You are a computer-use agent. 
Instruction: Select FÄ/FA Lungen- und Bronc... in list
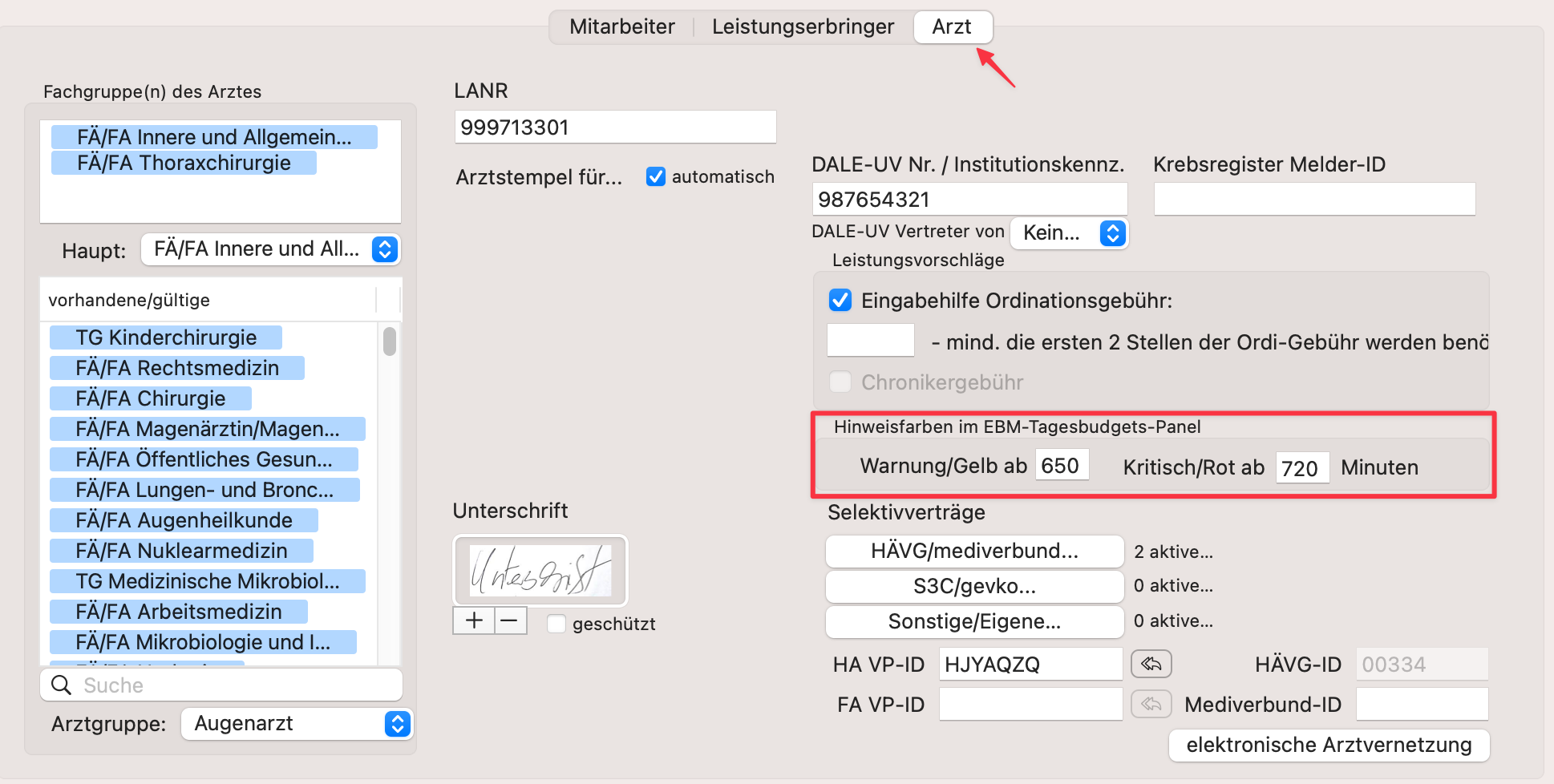tap(204, 490)
